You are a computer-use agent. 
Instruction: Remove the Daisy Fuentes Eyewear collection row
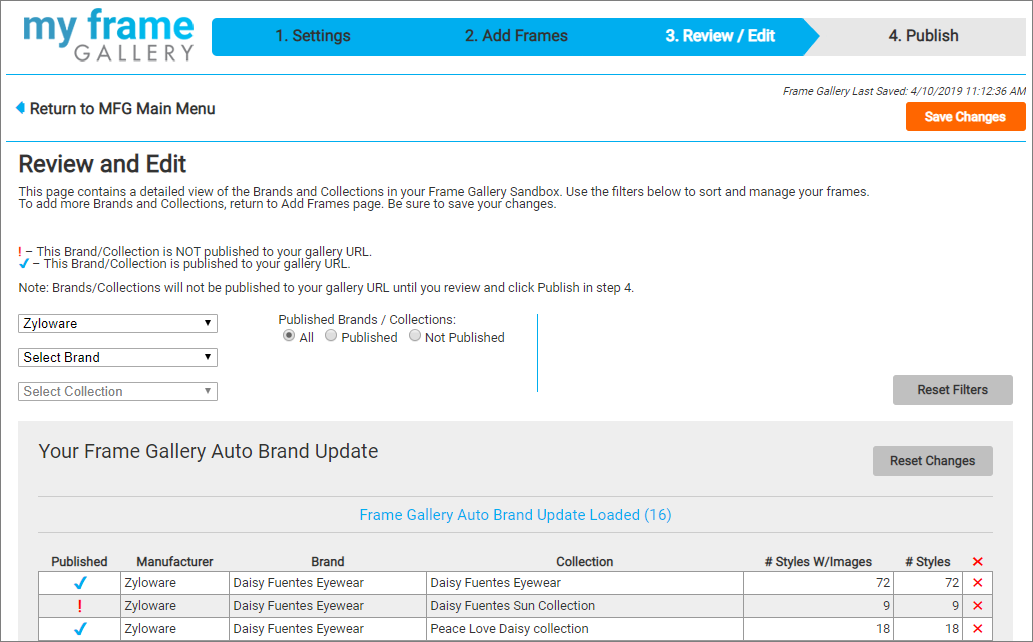tap(978, 583)
